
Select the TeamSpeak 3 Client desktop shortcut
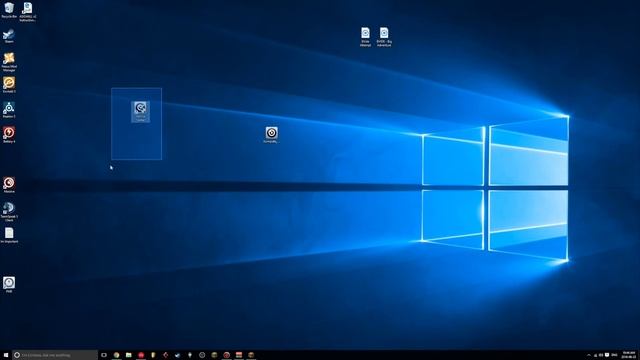click(9, 211)
